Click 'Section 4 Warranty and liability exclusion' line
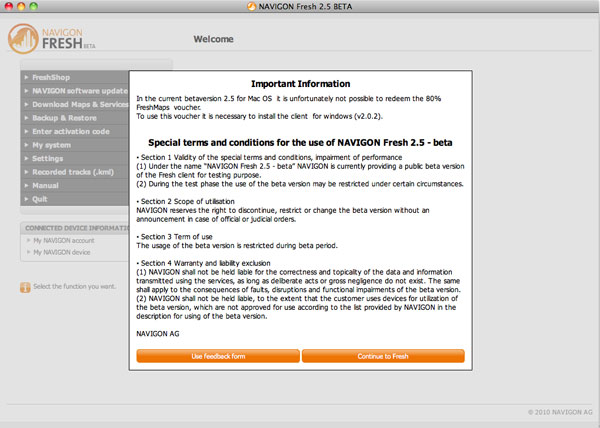 [204, 263]
